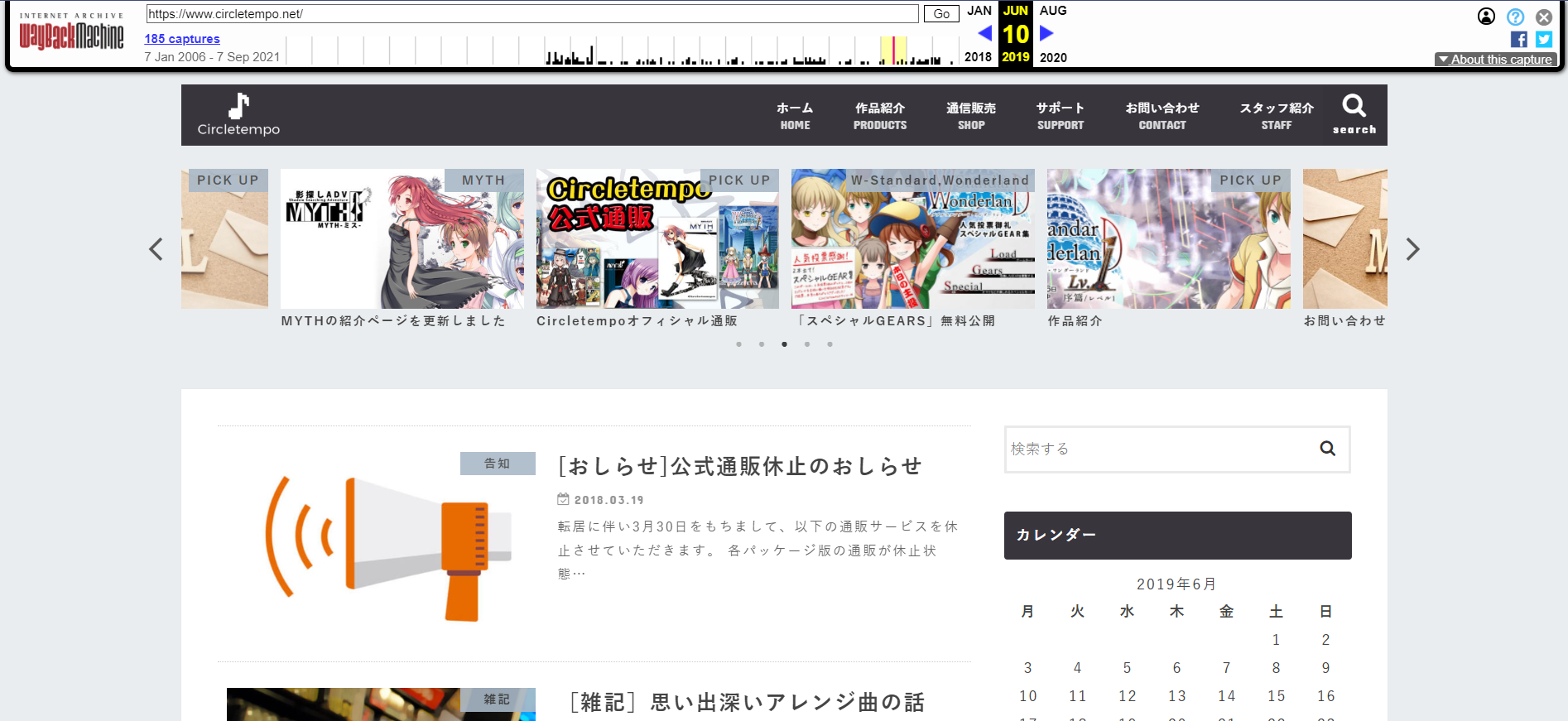Select the last carousel pagination dot

(x=830, y=344)
